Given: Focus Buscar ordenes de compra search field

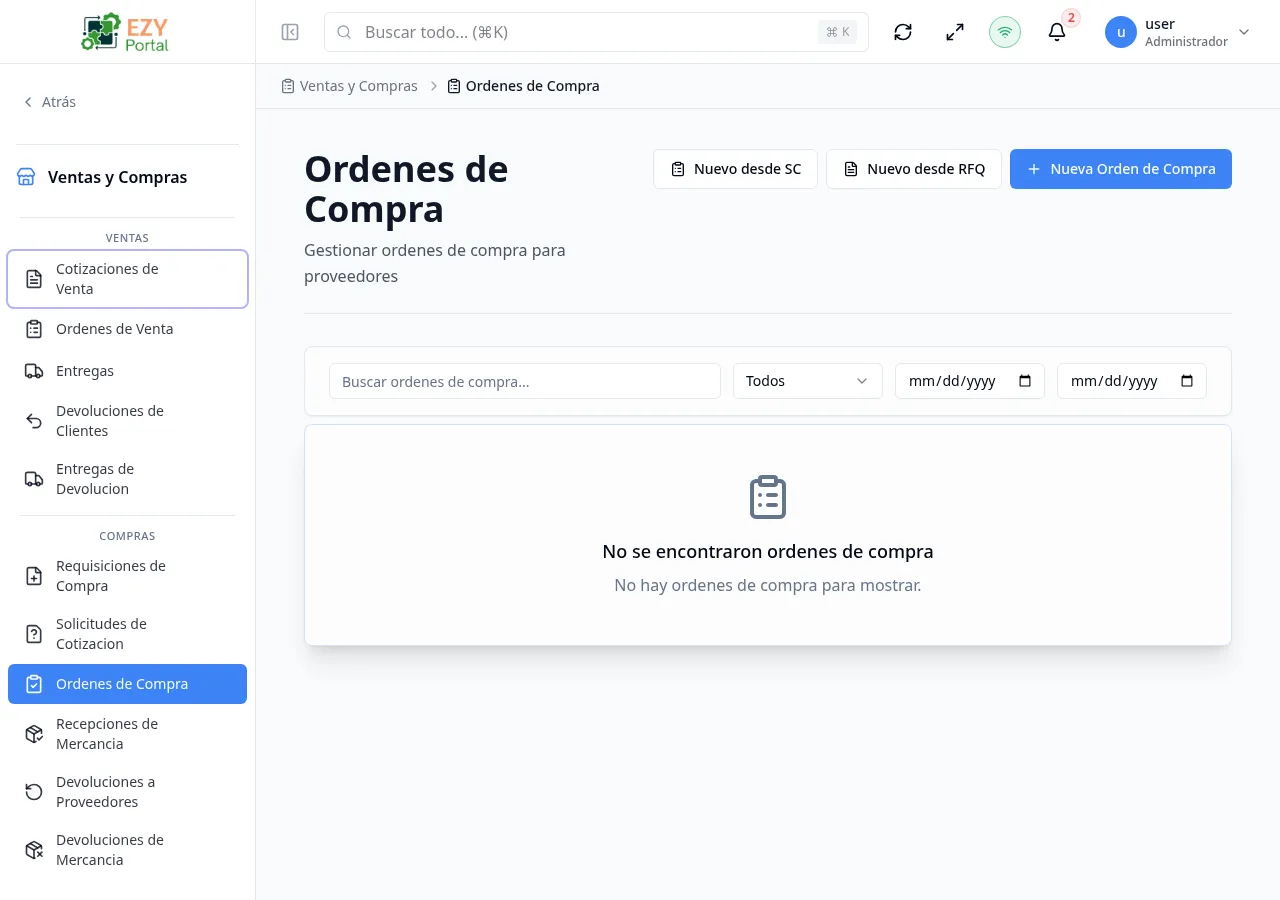Looking at the screenshot, I should (x=525, y=381).
